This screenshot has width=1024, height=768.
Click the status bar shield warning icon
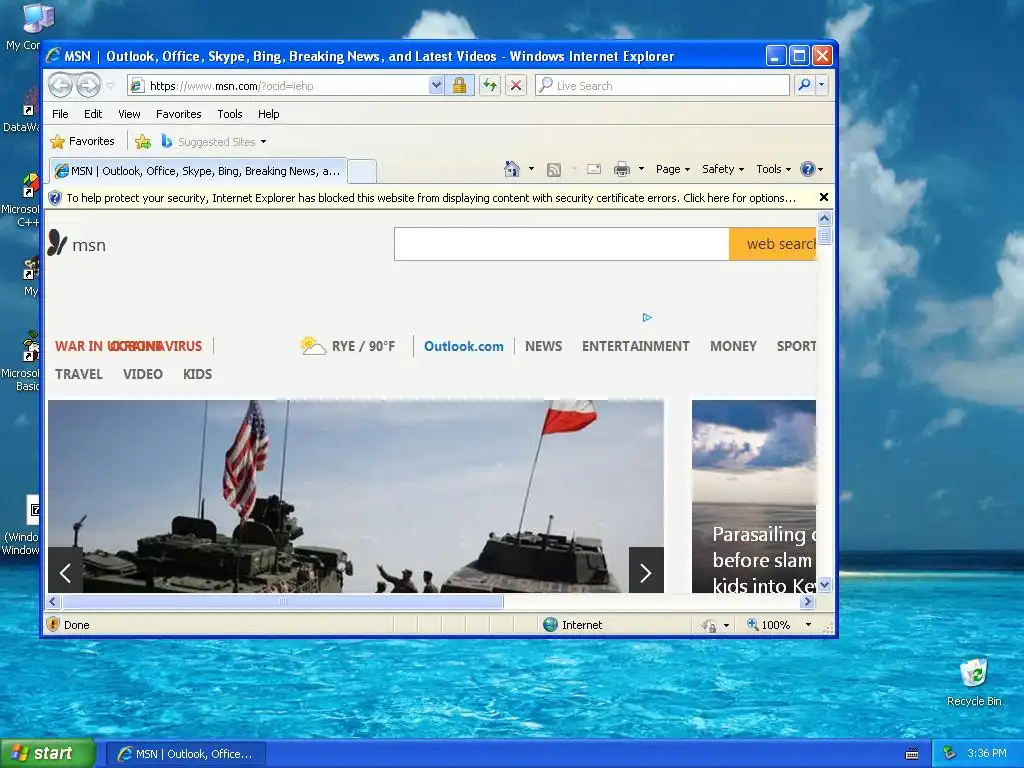tap(54, 624)
